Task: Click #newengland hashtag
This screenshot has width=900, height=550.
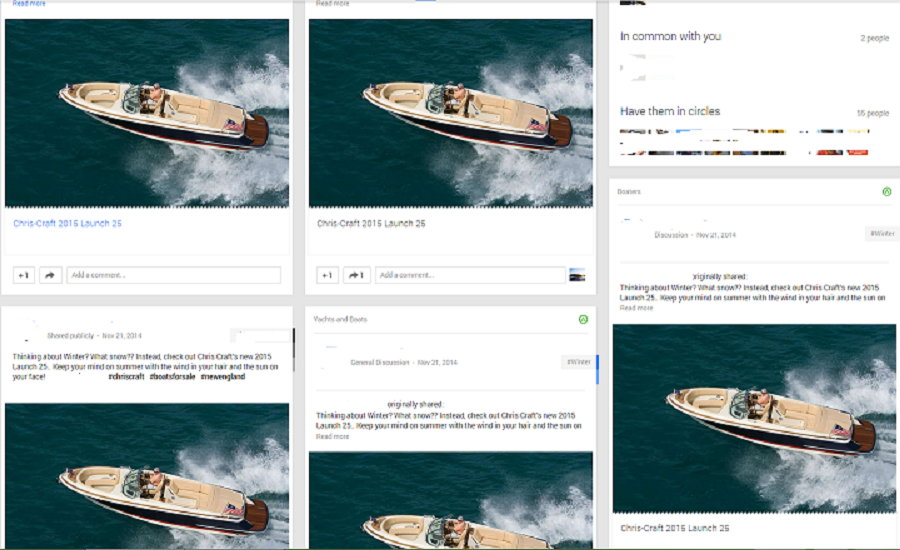Action: (x=223, y=377)
